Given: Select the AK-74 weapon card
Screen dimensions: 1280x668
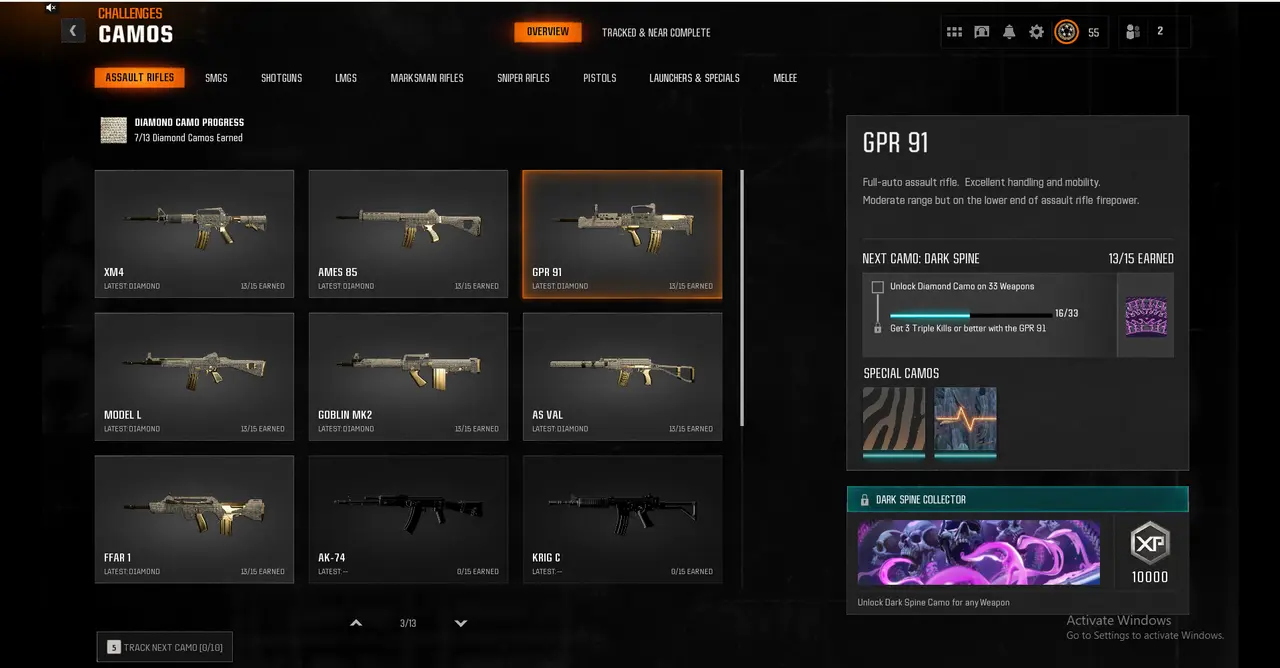Looking at the screenshot, I should [x=408, y=520].
